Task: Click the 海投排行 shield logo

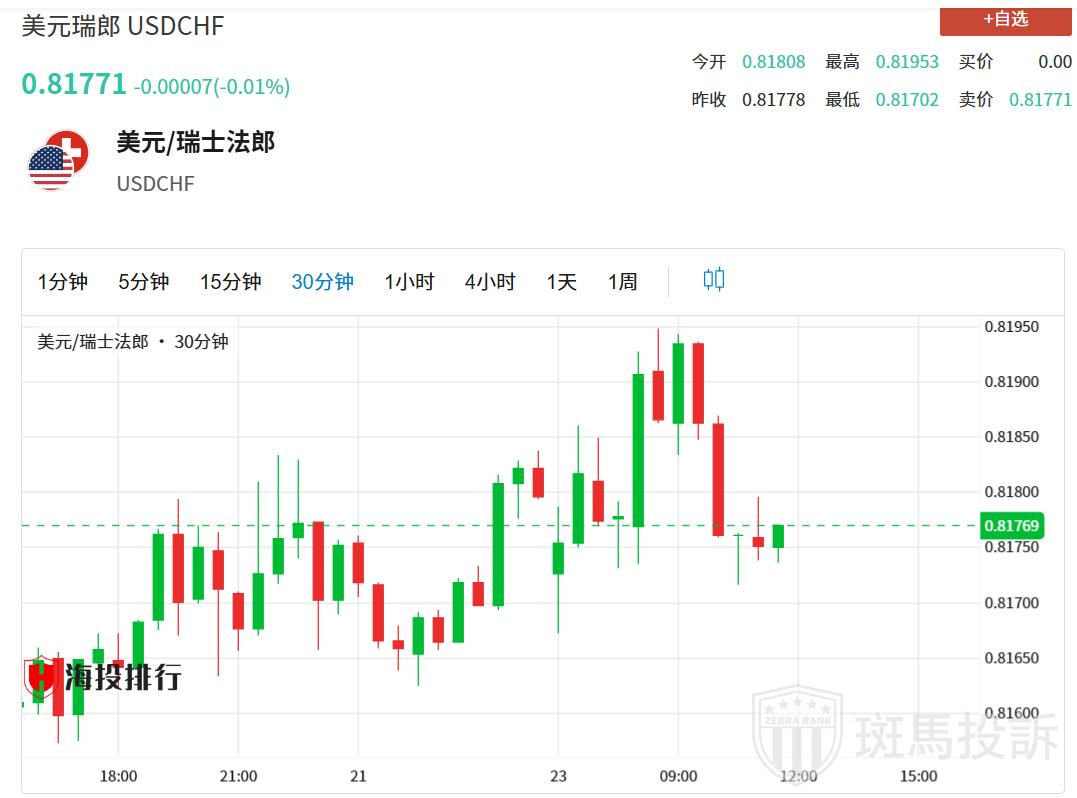Action: pyautogui.click(x=41, y=677)
